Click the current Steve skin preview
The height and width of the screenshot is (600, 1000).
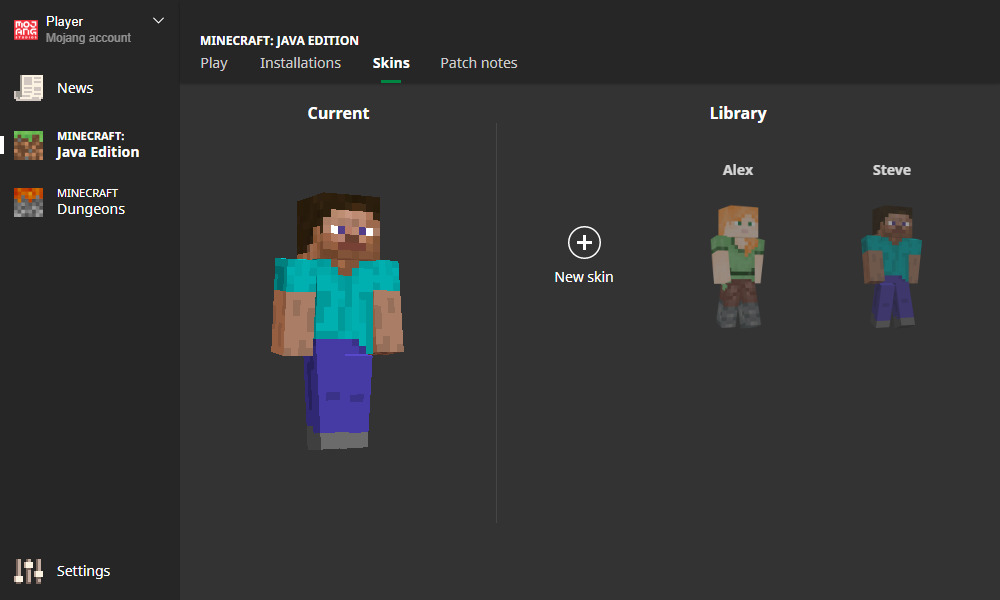click(337, 321)
